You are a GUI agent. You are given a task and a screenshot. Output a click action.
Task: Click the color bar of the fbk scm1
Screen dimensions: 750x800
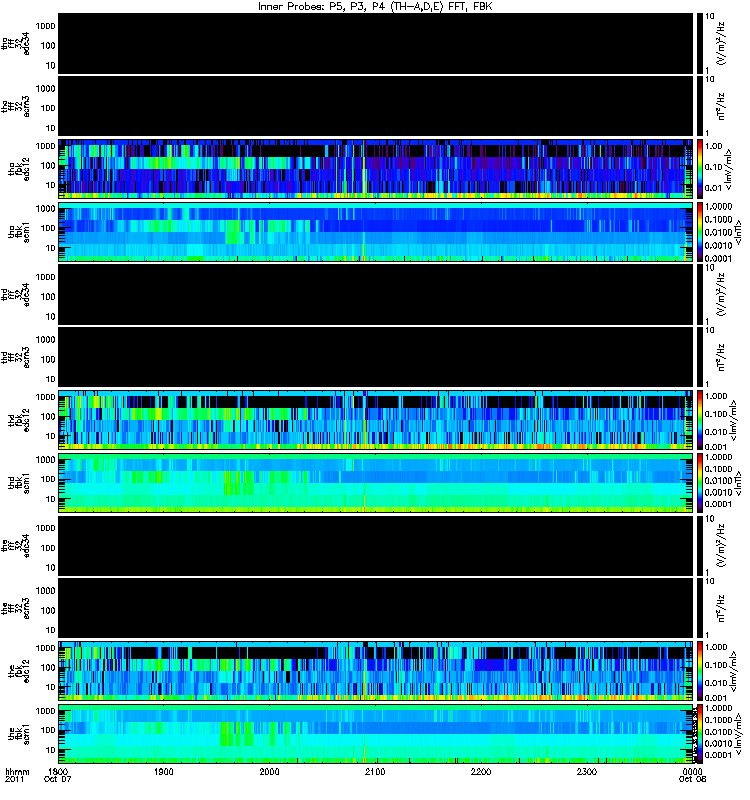699,733
